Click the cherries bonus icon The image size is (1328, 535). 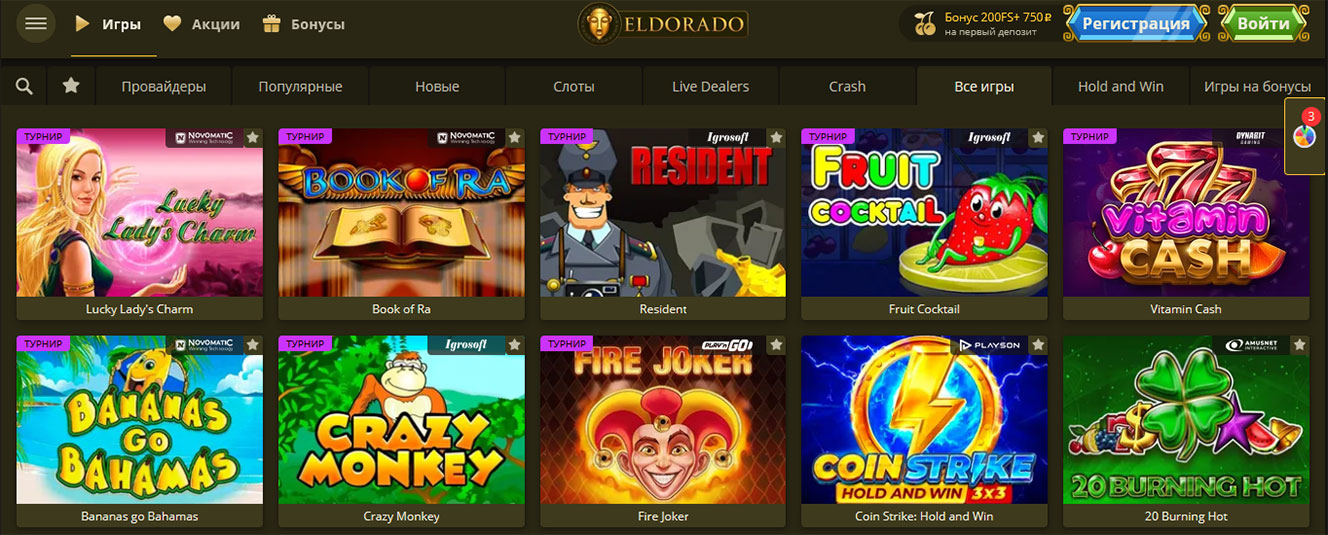click(925, 24)
